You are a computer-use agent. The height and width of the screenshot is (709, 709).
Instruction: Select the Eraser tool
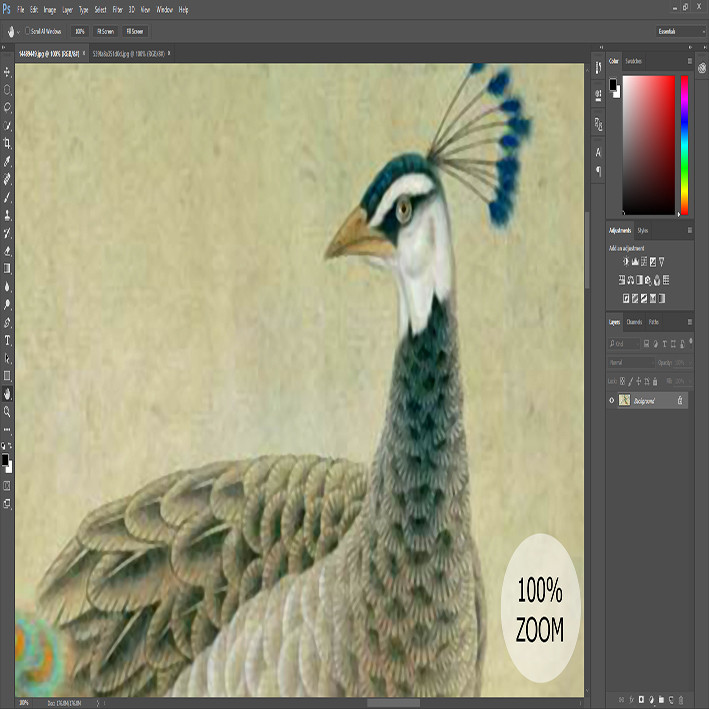click(7, 251)
